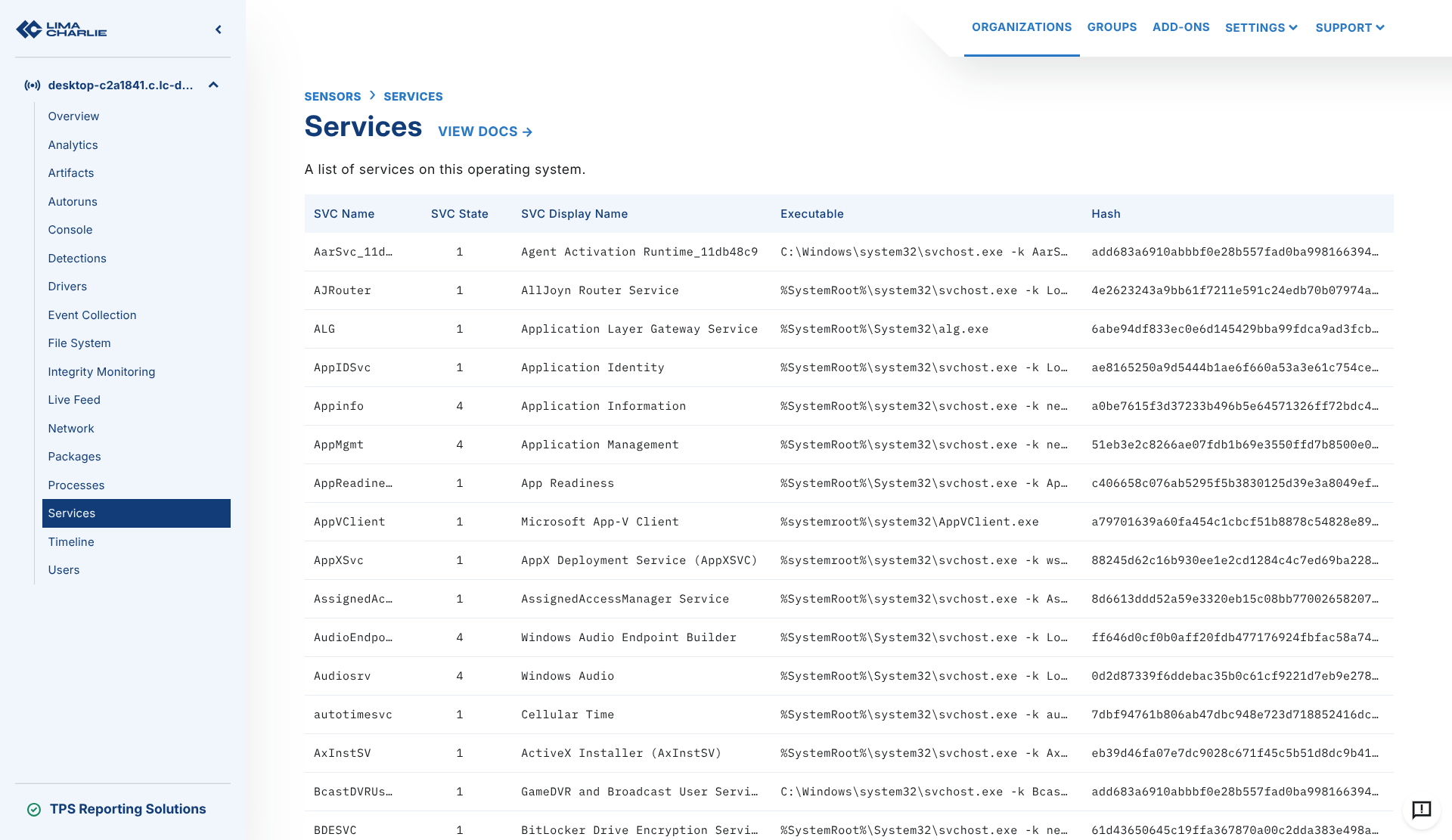Click the Sensors breadcrumb link

pos(333,97)
